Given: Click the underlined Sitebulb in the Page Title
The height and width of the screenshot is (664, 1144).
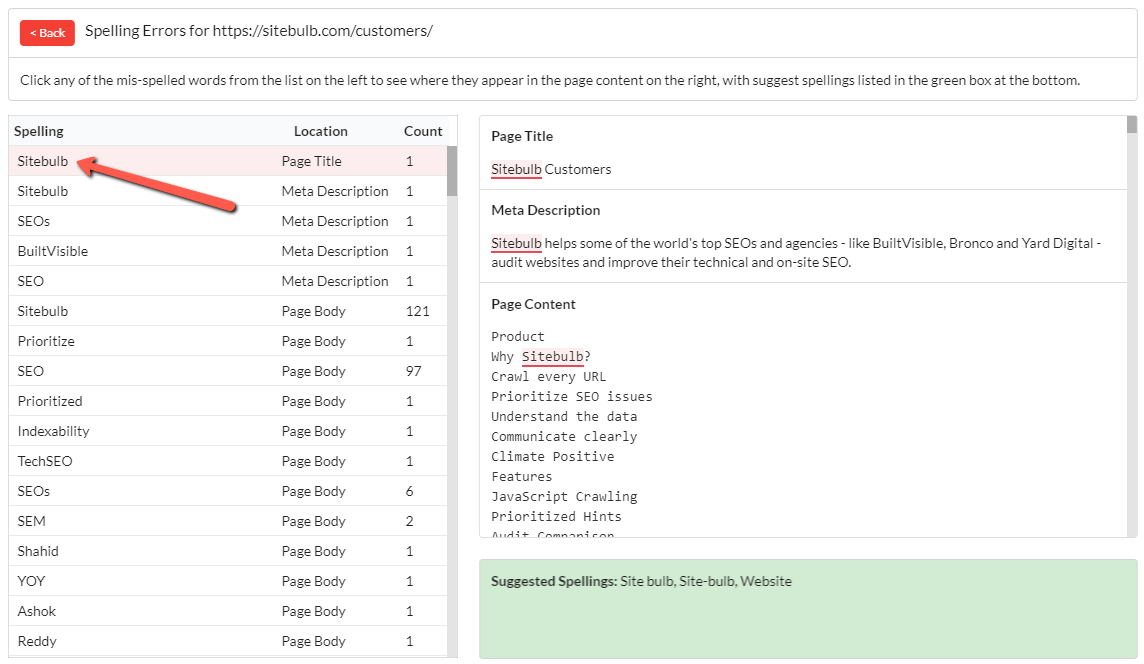Looking at the screenshot, I should click(x=517, y=169).
